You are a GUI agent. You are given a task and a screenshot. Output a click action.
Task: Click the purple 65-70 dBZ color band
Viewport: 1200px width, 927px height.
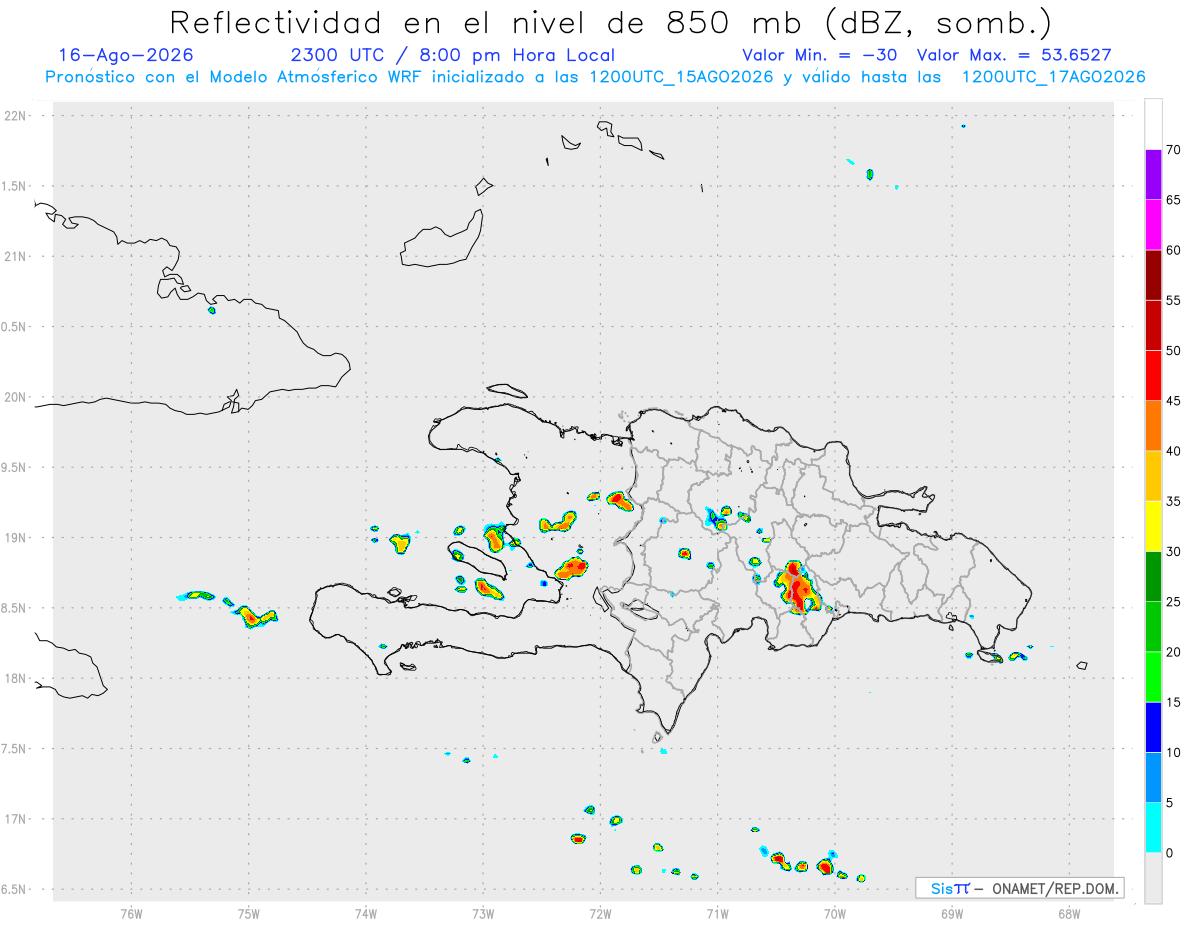tap(1153, 175)
